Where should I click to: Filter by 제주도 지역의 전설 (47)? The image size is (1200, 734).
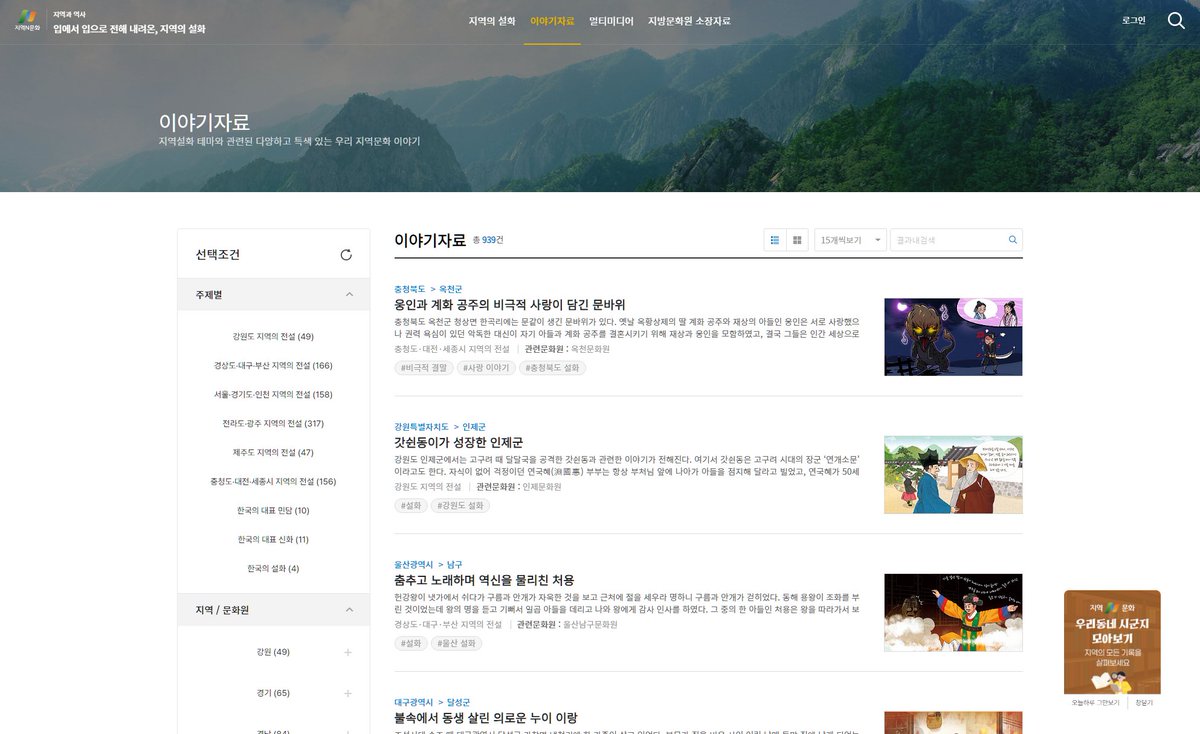coord(273,453)
